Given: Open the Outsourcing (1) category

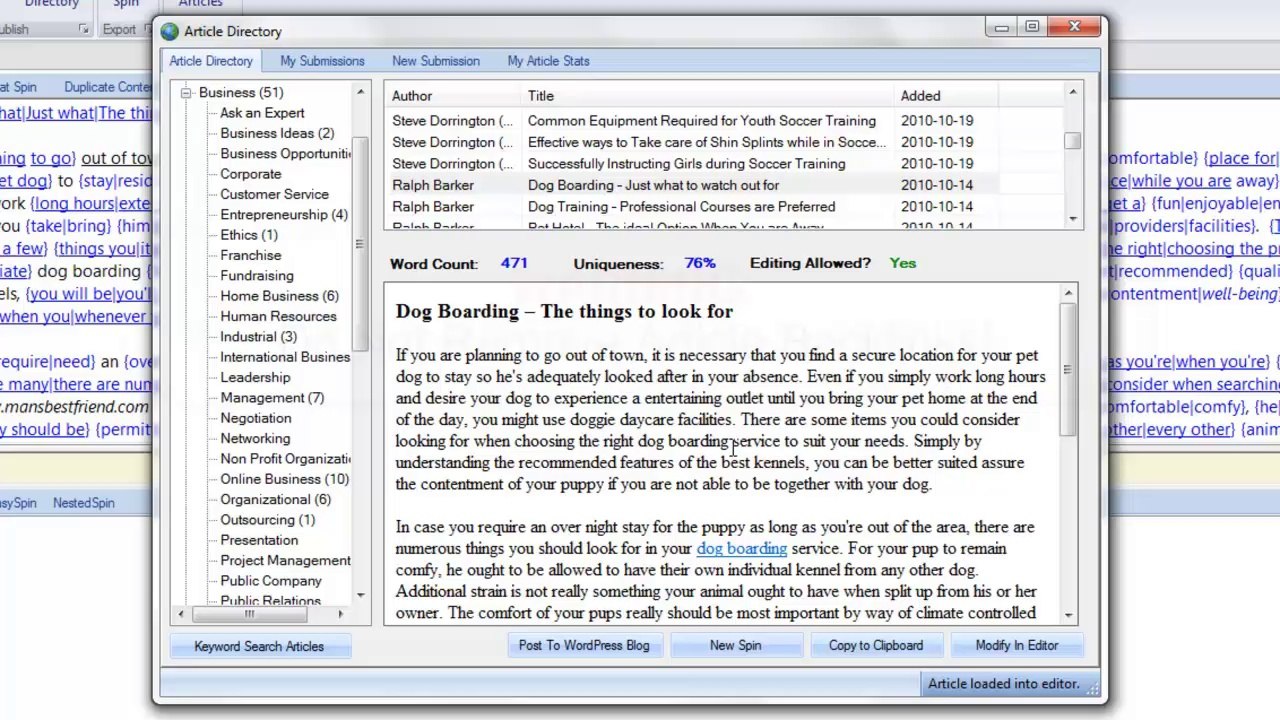Looking at the screenshot, I should 267,520.
